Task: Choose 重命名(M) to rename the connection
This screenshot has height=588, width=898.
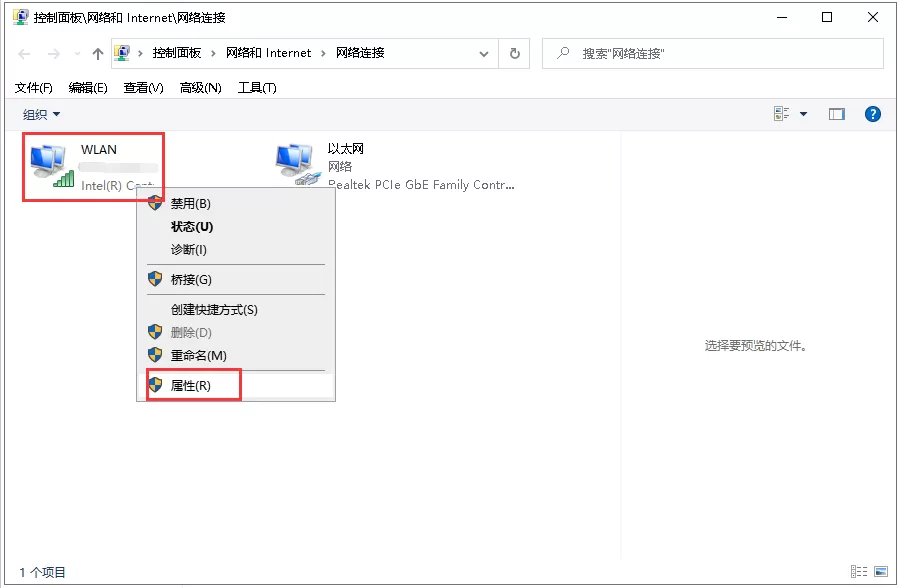Action: (197, 355)
